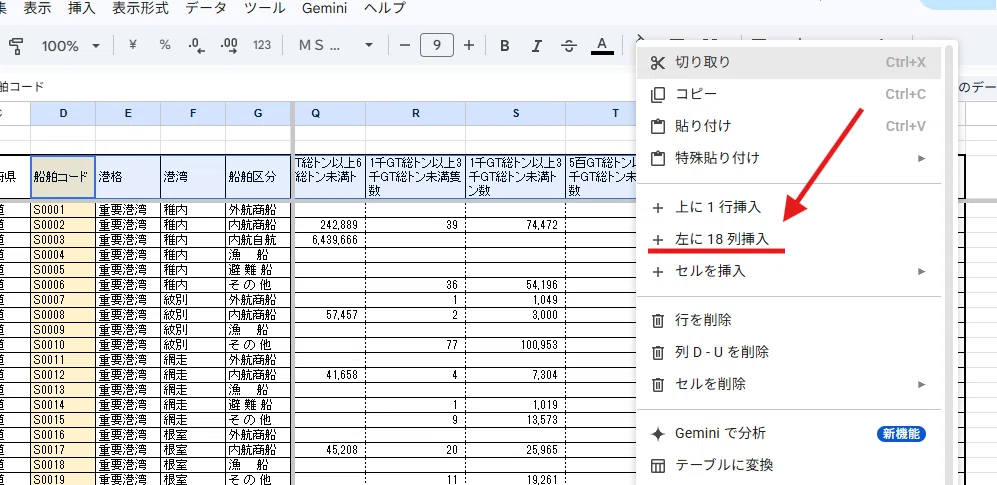This screenshot has height=485, width=997.
Task: Expand the セルを削除 submenu
Action: click(x=788, y=384)
